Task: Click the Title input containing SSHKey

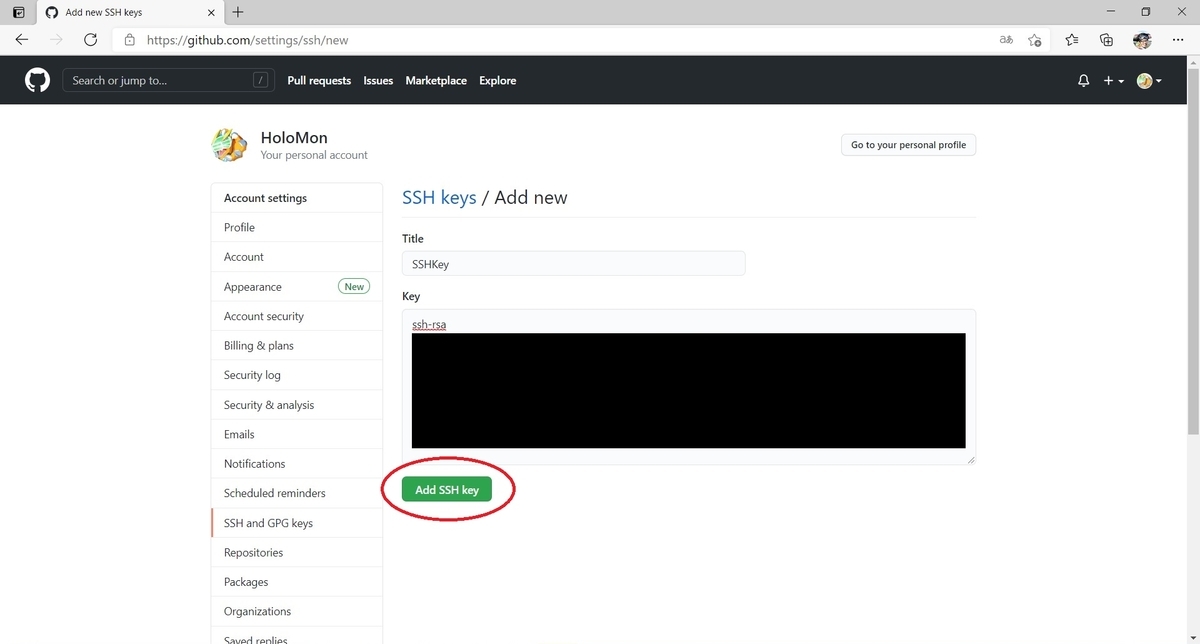Action: [574, 263]
